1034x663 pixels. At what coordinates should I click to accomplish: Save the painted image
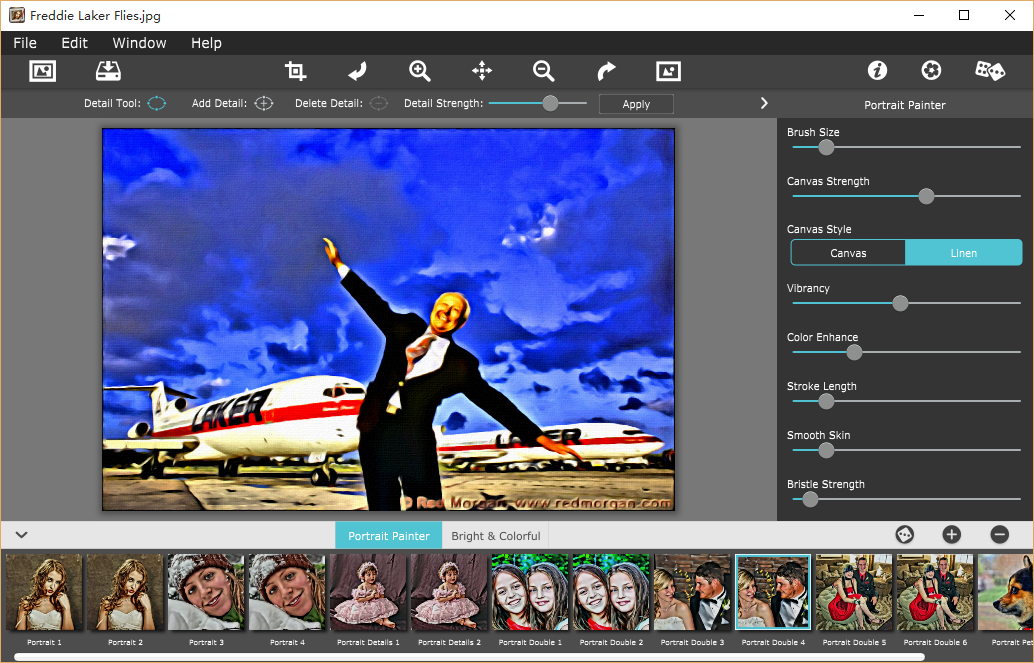[108, 70]
